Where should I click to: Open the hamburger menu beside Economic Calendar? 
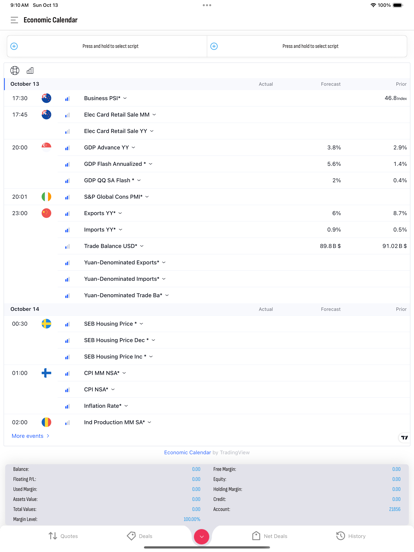(14, 20)
